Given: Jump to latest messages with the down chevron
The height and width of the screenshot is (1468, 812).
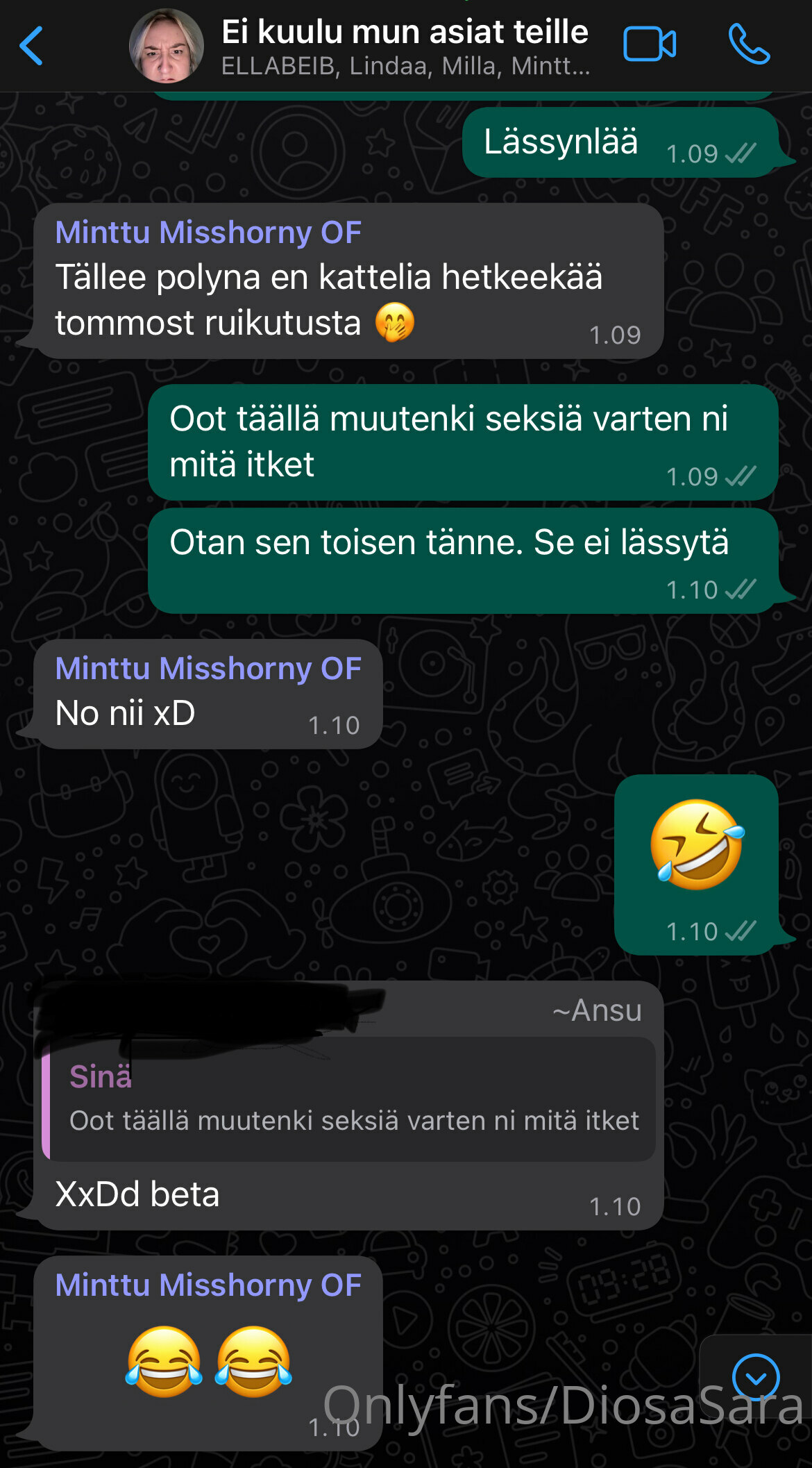Looking at the screenshot, I should 756,1377.
